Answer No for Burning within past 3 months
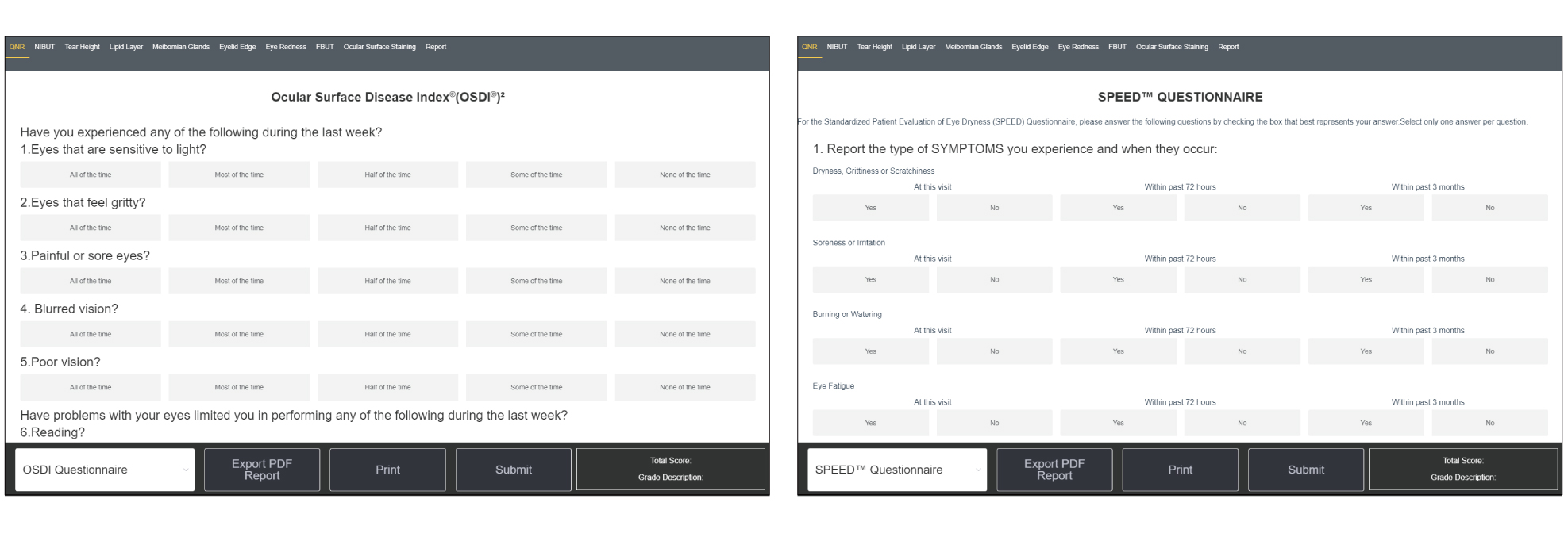Viewport: 1568px width, 537px height. (x=1489, y=351)
